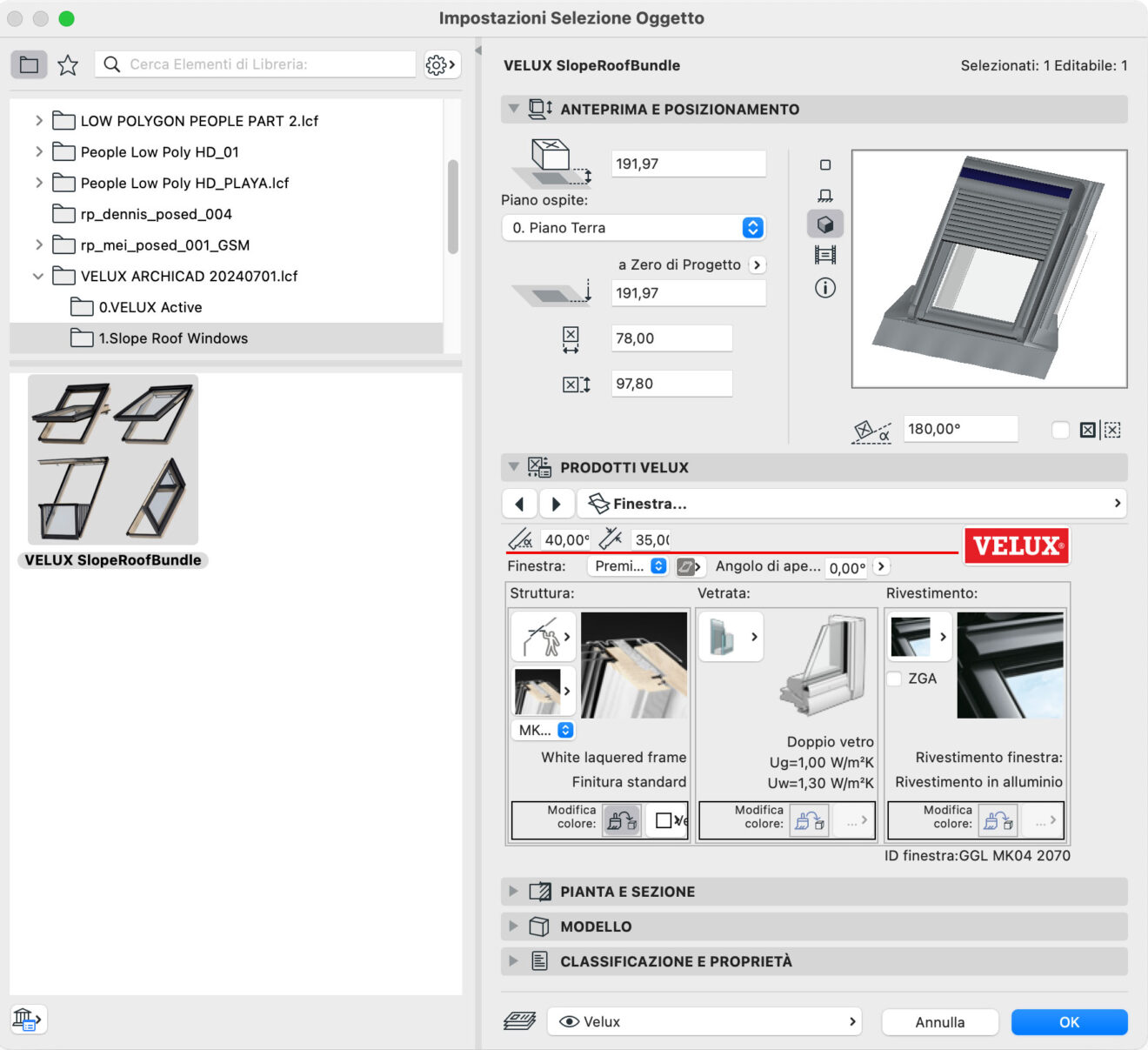Open the Angolo di apertura arrow button
This screenshot has height=1050, width=1148.
tap(881, 566)
